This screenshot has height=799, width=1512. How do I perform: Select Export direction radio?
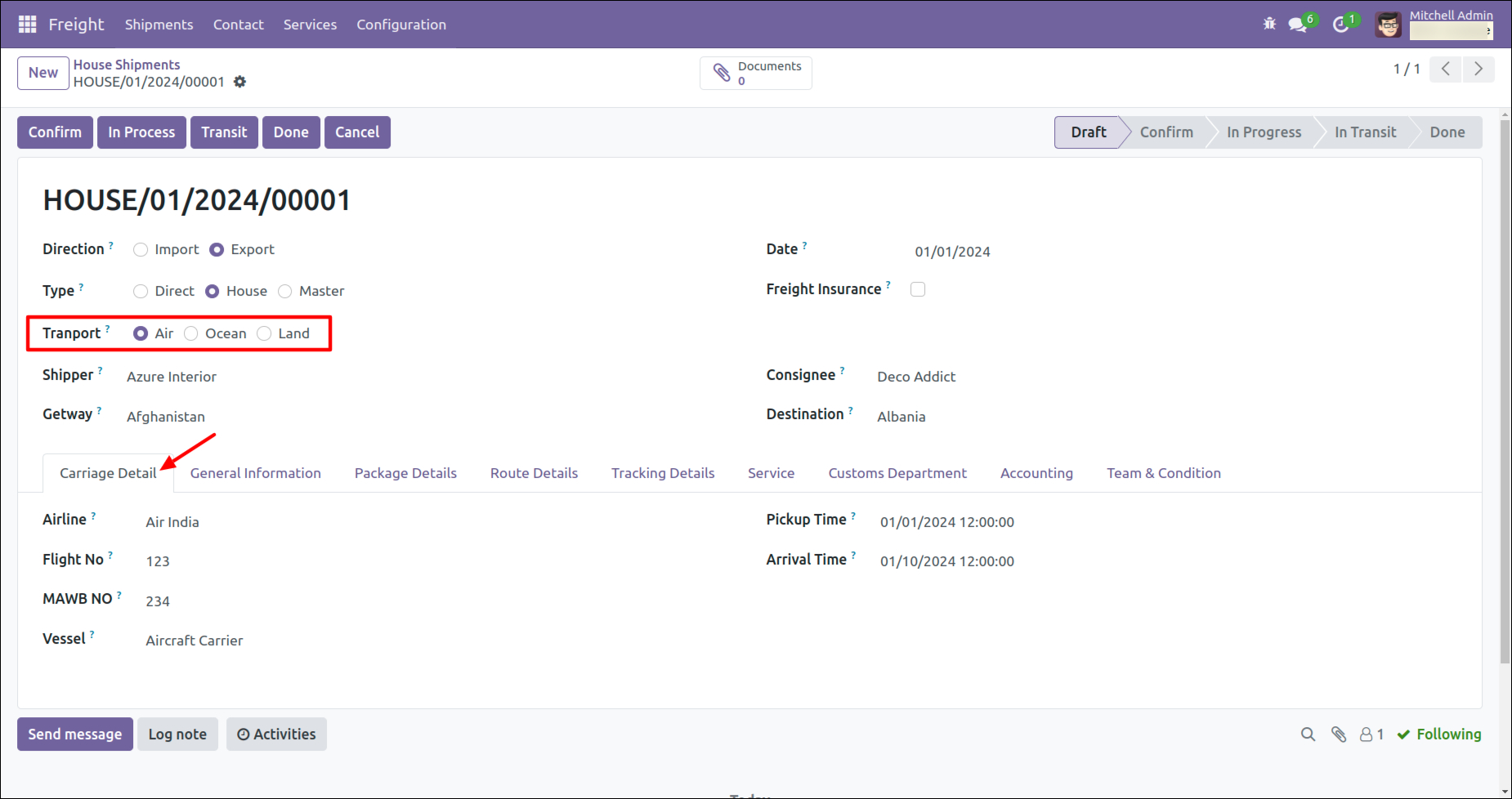(x=217, y=250)
